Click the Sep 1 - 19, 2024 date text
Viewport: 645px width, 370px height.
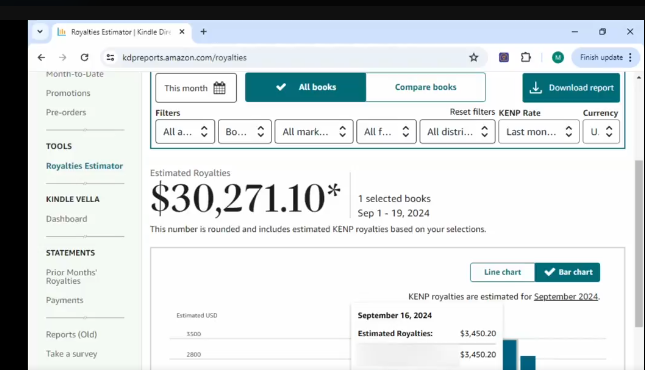[393, 213]
